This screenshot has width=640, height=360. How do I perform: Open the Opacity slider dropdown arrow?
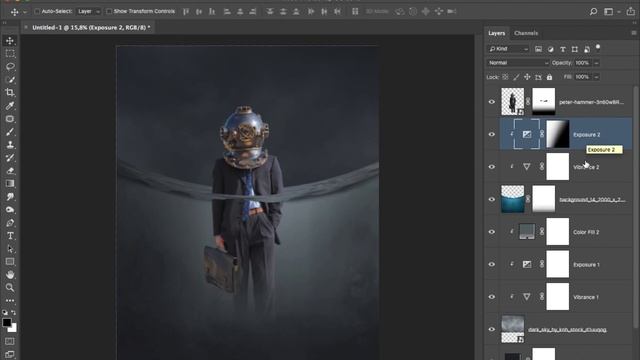(596, 63)
